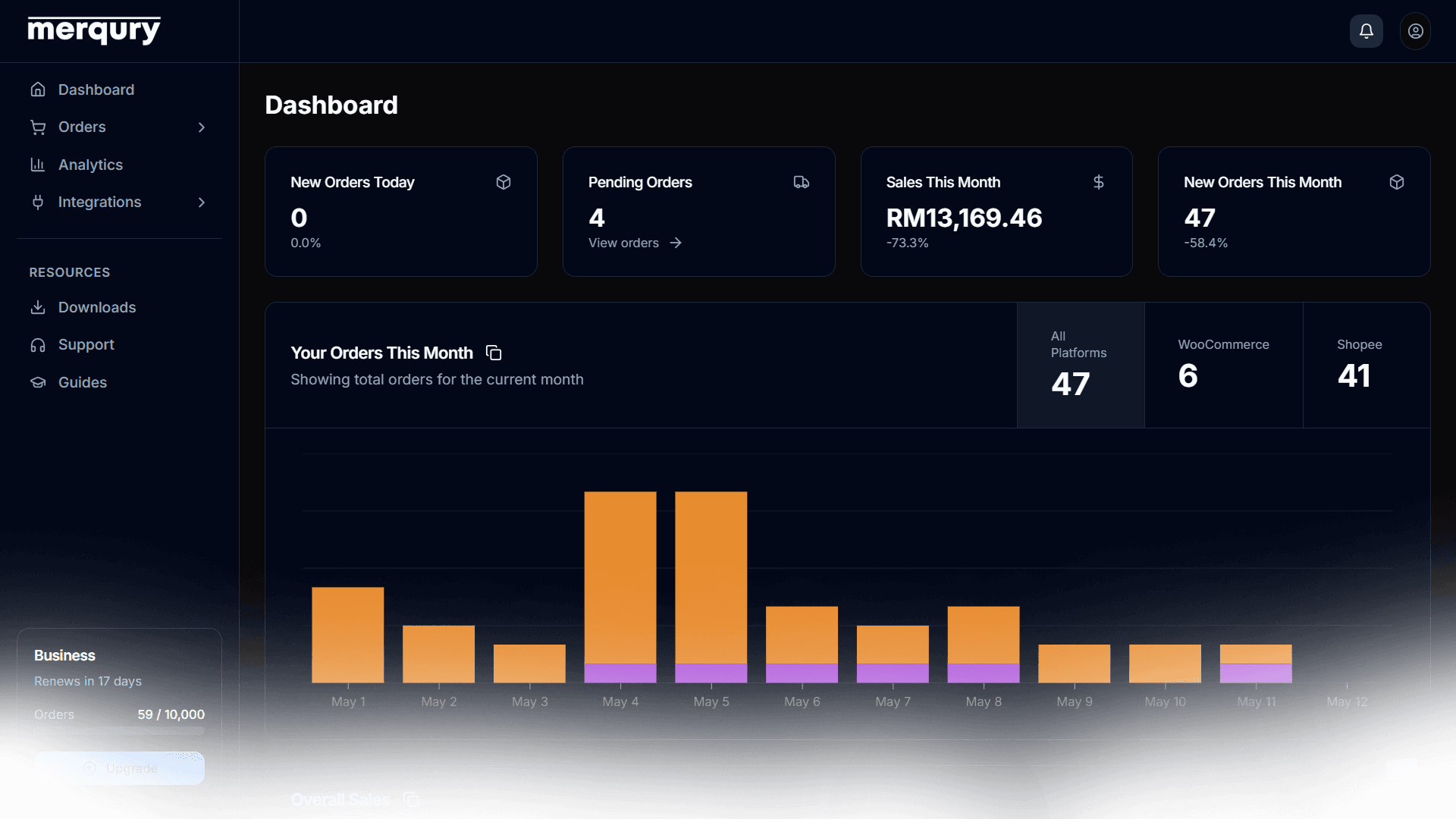The image size is (1456, 819).
Task: Click the Guides graduation cap icon
Action: pyautogui.click(x=38, y=382)
